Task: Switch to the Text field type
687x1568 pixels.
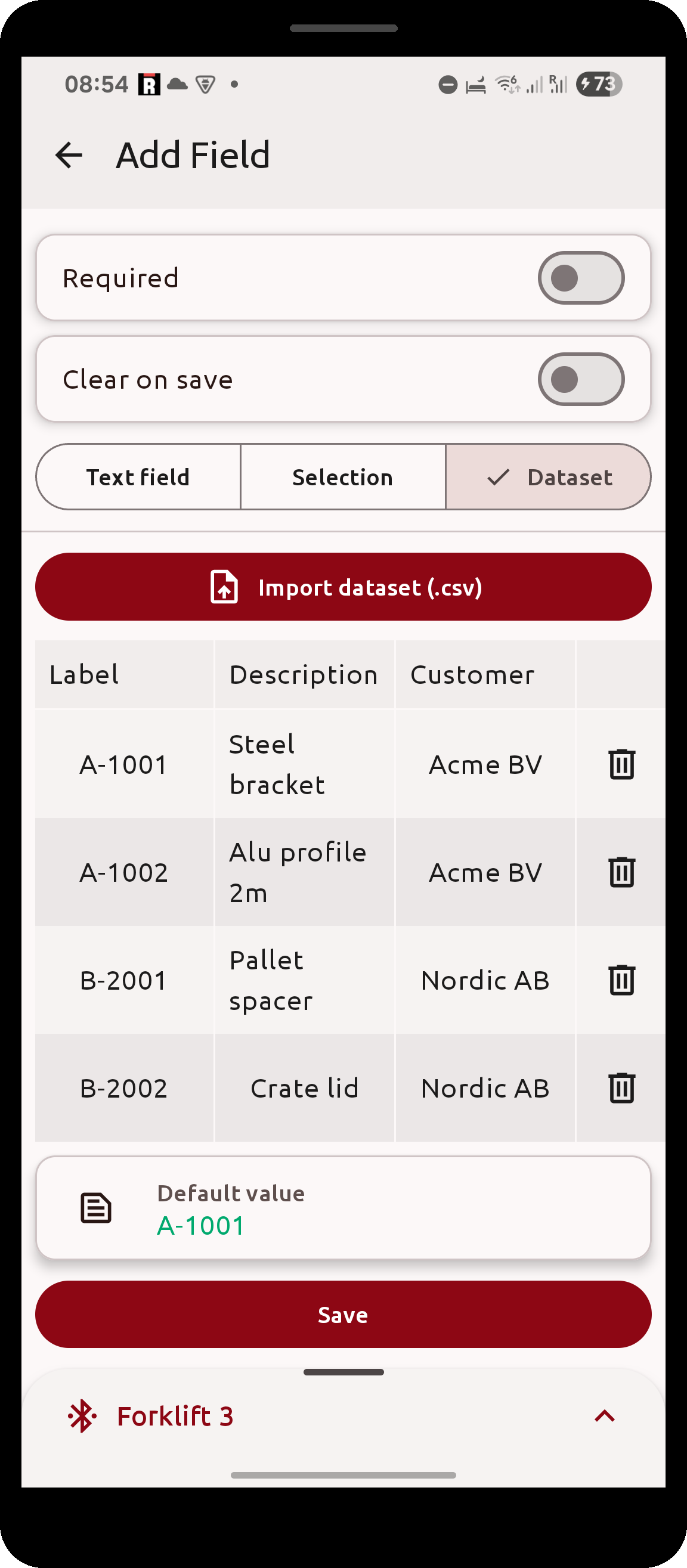Action: click(x=138, y=476)
